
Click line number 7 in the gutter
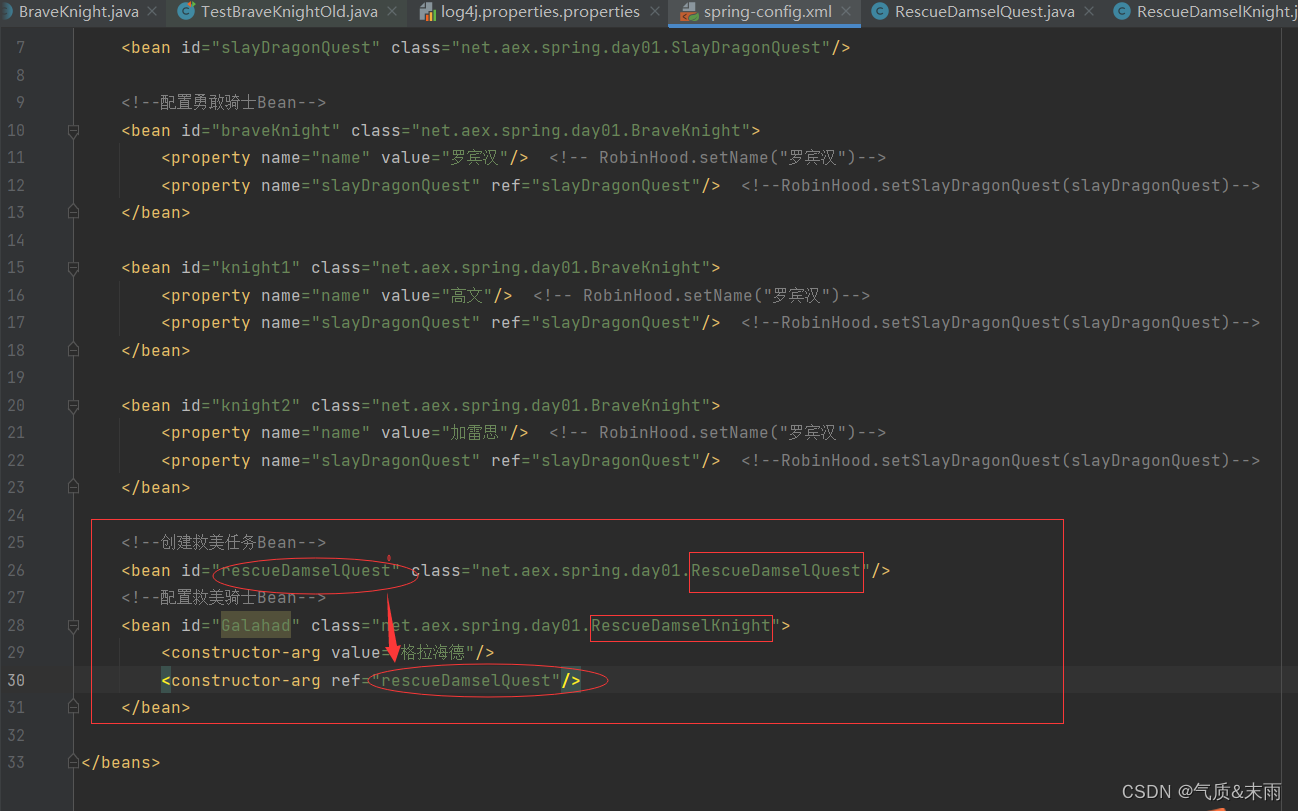pos(21,47)
